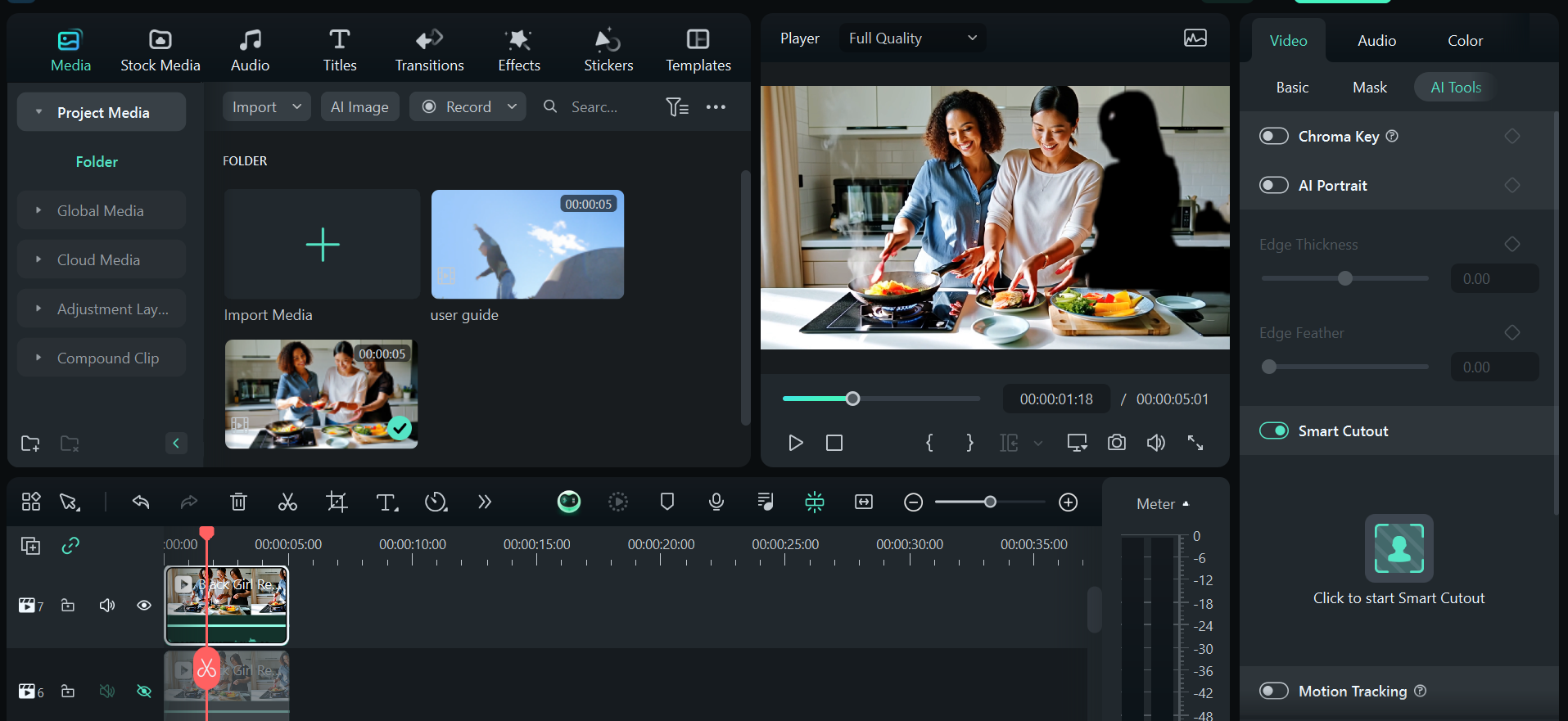Open the Stickers tab

[608, 51]
